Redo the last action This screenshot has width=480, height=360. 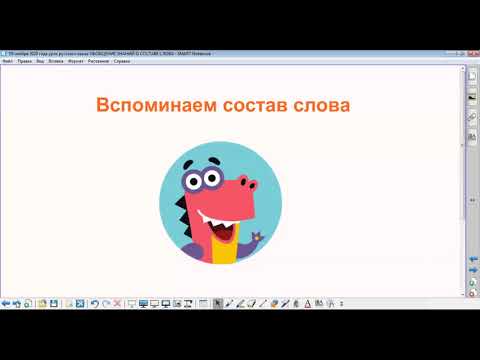click(x=106, y=304)
